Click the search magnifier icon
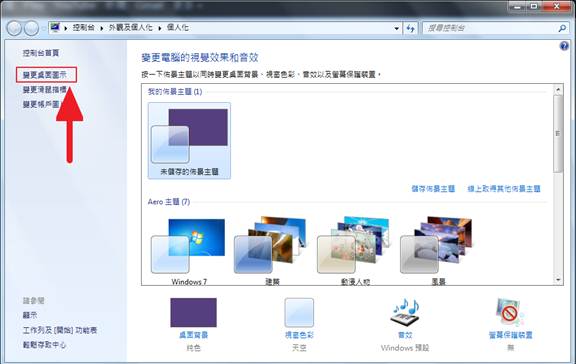576x364 pixels. 562,28
